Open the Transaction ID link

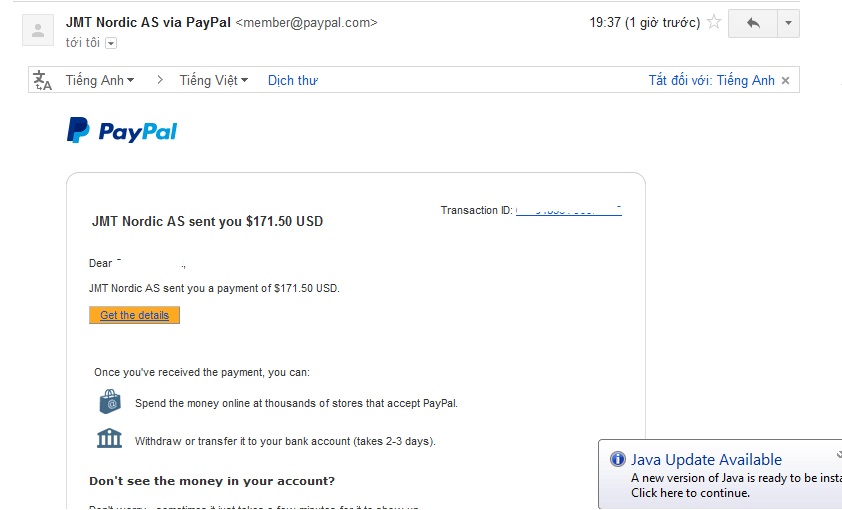568,211
